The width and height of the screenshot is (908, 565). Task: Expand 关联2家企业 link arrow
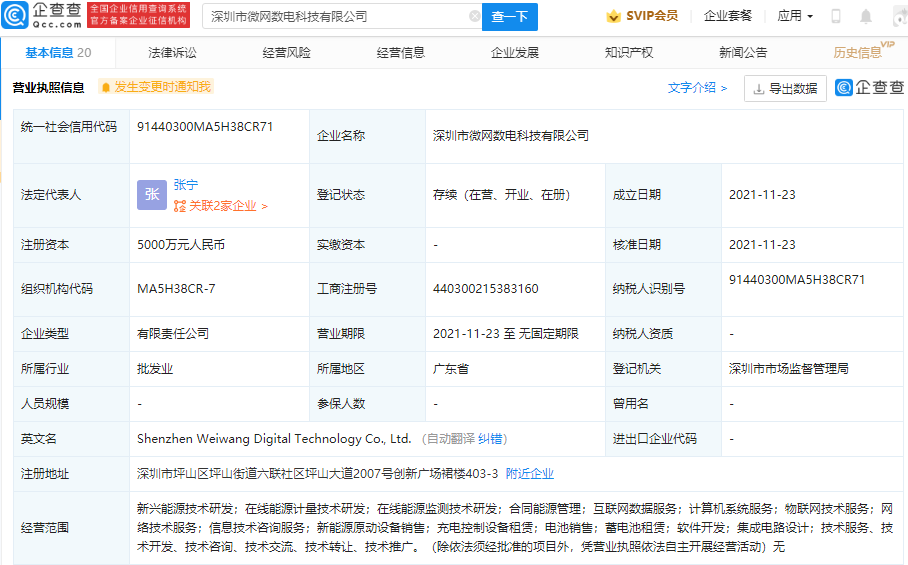pyautogui.click(x=264, y=206)
